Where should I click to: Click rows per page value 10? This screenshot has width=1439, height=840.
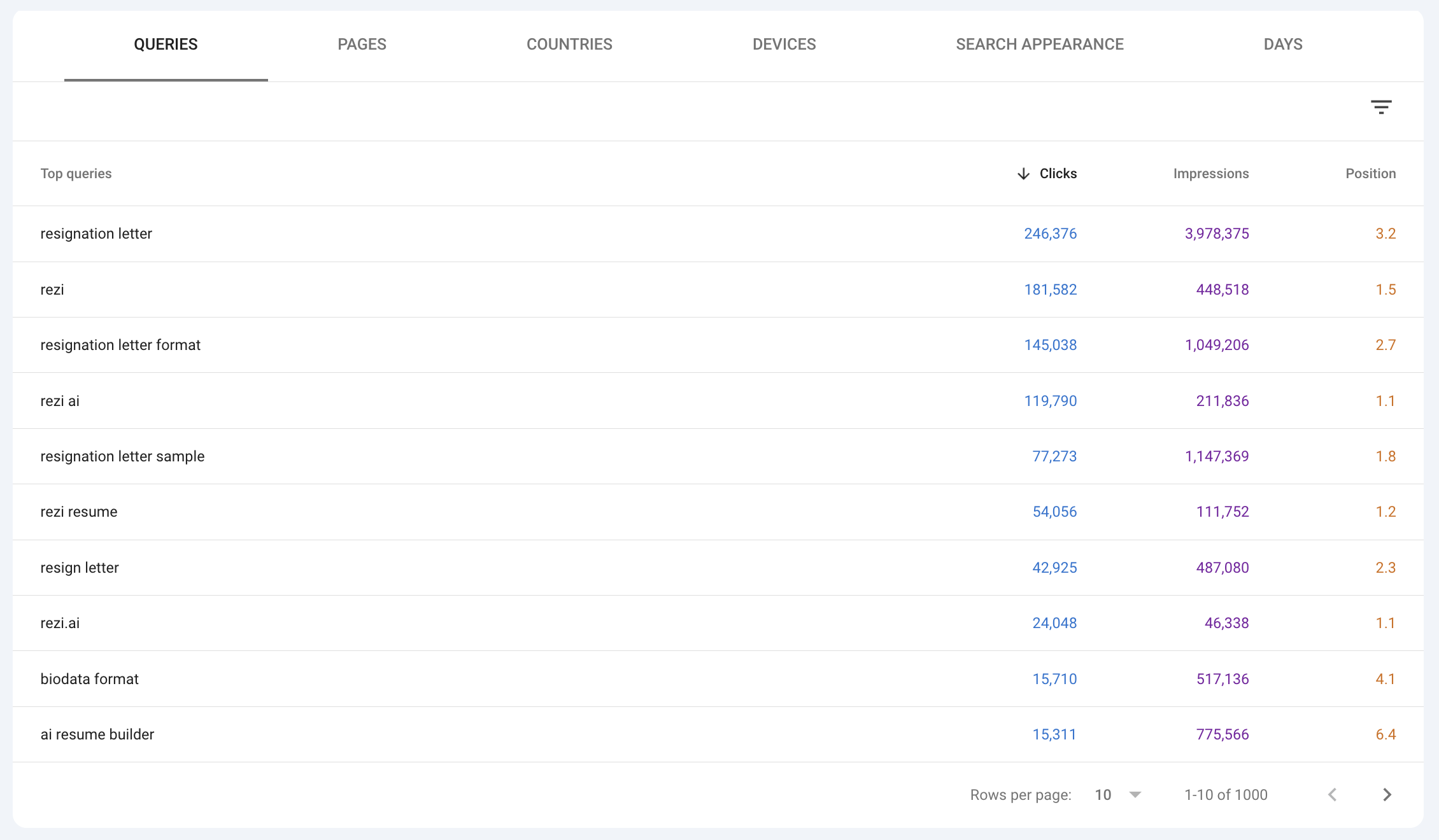1103,795
